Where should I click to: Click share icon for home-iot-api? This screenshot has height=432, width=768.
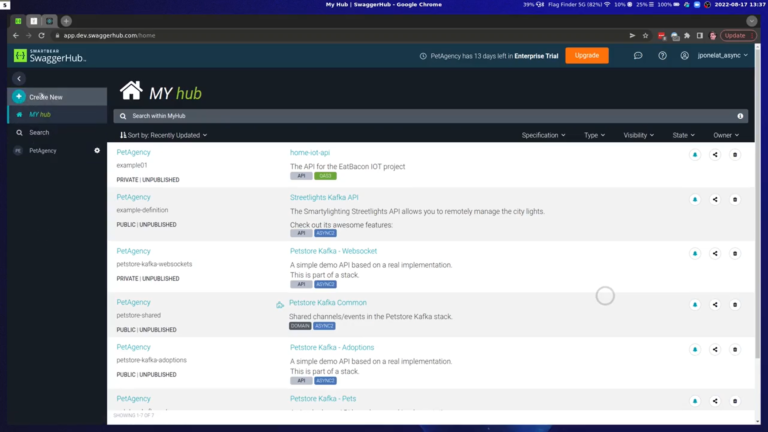pos(715,155)
